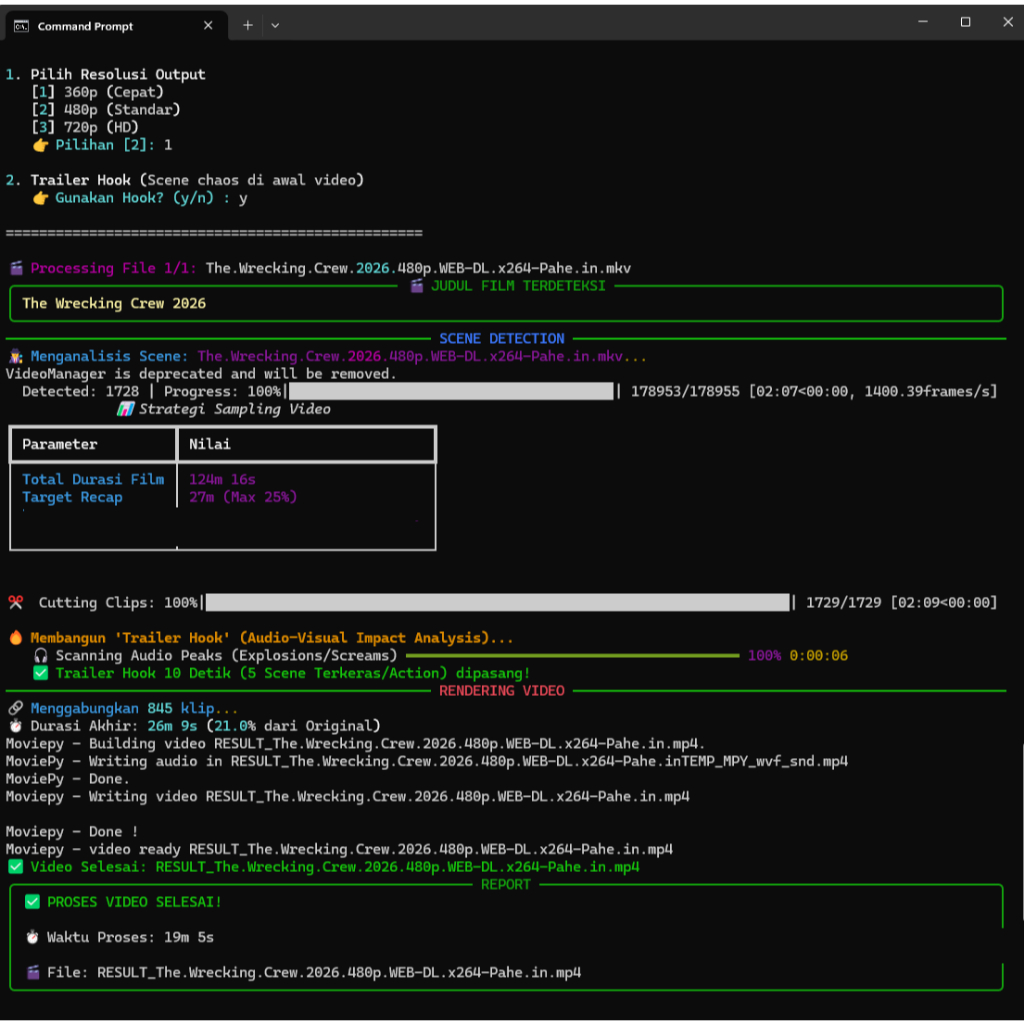Click the pointing hand icon beside Gunakan Hook
1024x1024 pixels.
coord(40,198)
